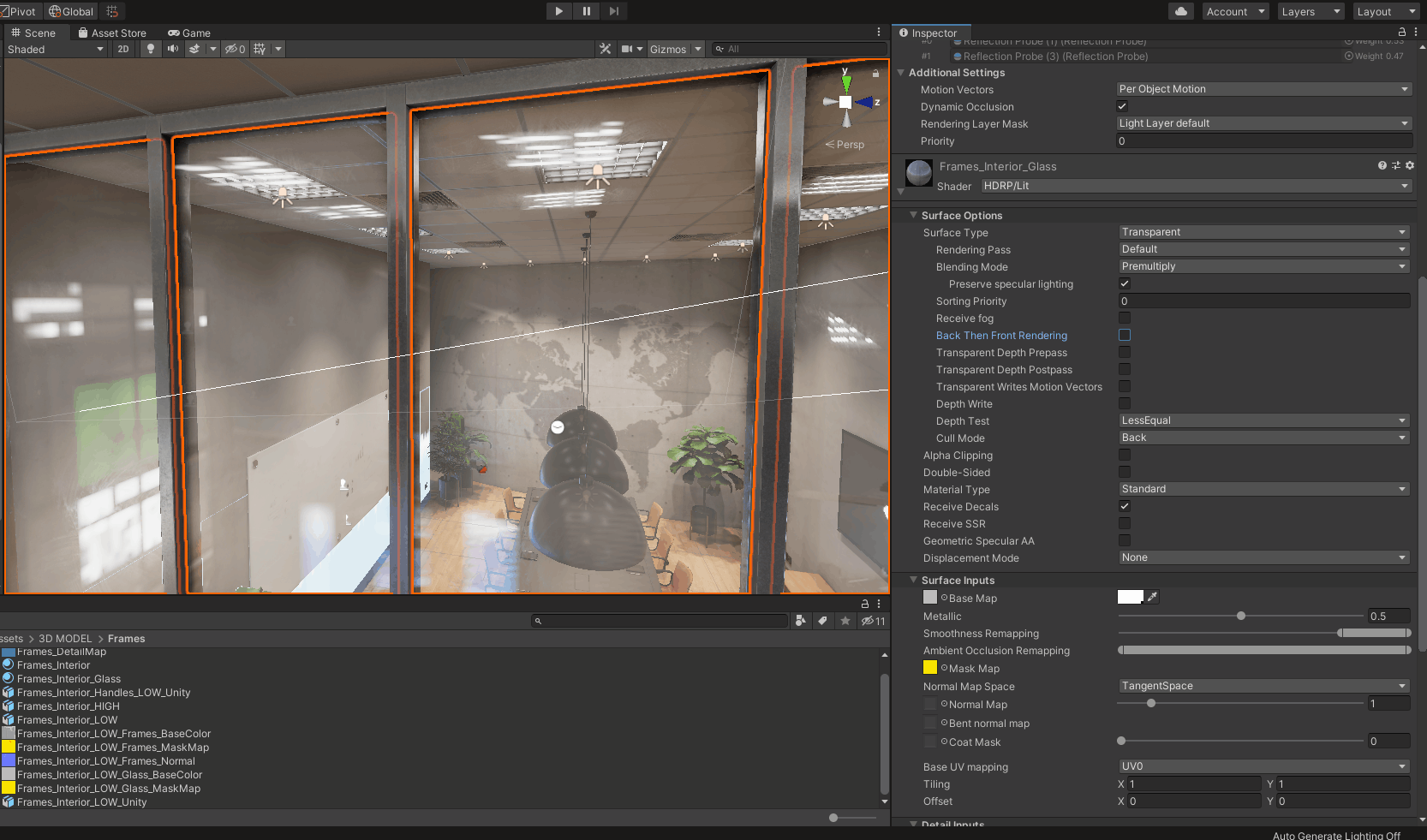Pause the editor playback

[x=587, y=11]
